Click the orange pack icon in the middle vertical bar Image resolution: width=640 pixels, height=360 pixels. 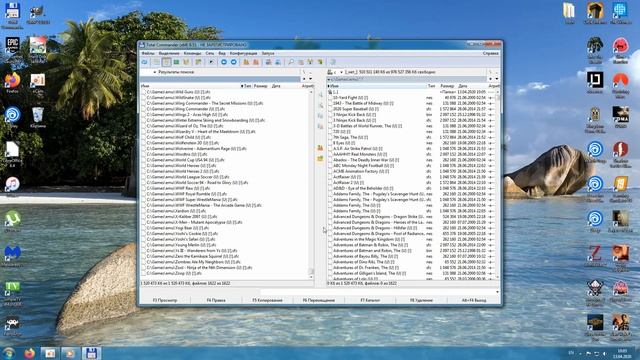coord(320,148)
